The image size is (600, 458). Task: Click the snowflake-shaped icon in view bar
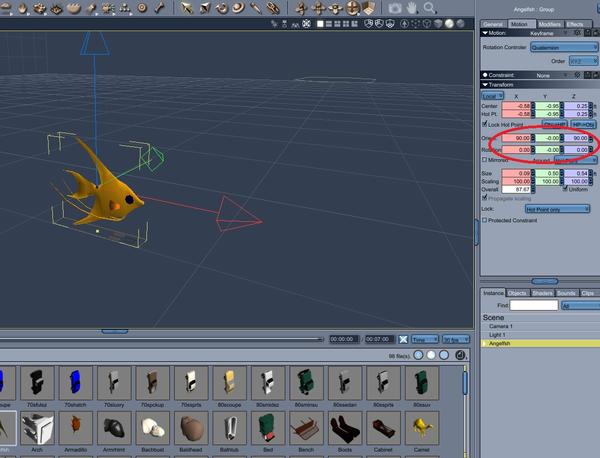(x=307, y=24)
